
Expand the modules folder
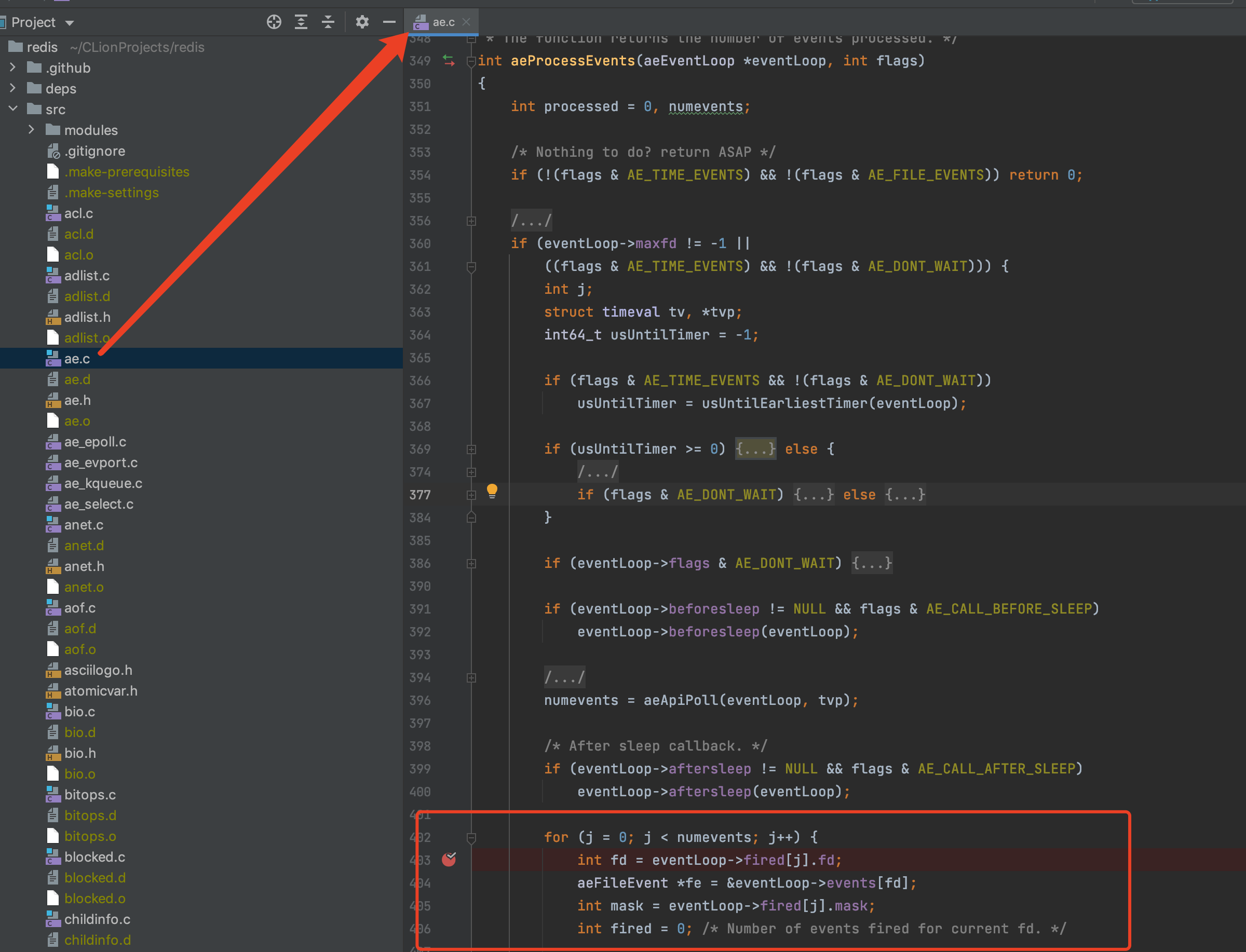31,130
